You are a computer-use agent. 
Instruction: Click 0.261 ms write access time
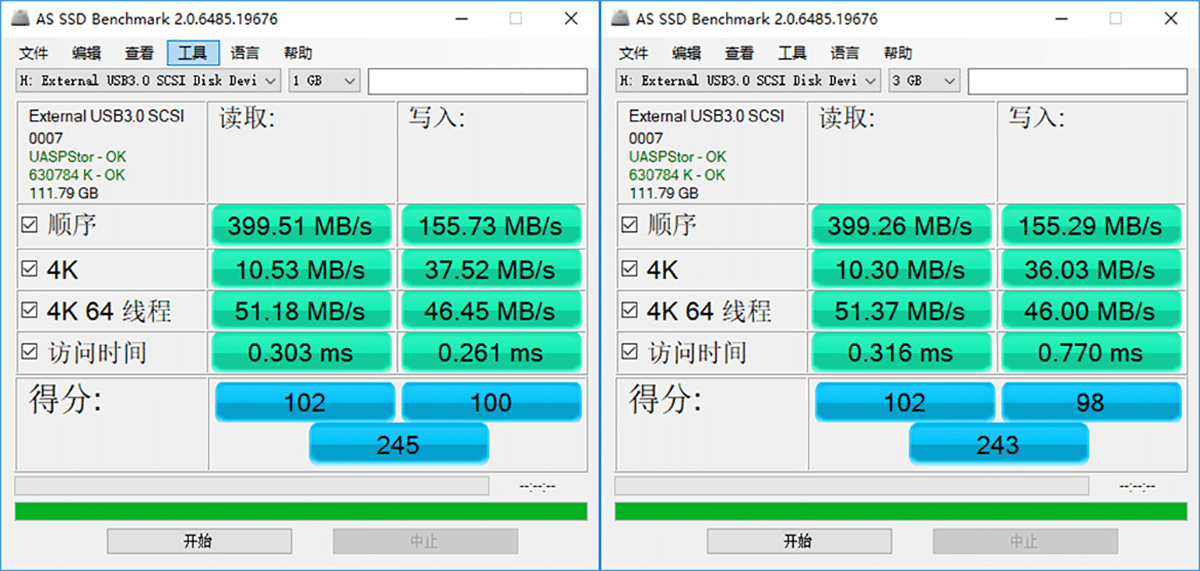pyautogui.click(x=491, y=352)
